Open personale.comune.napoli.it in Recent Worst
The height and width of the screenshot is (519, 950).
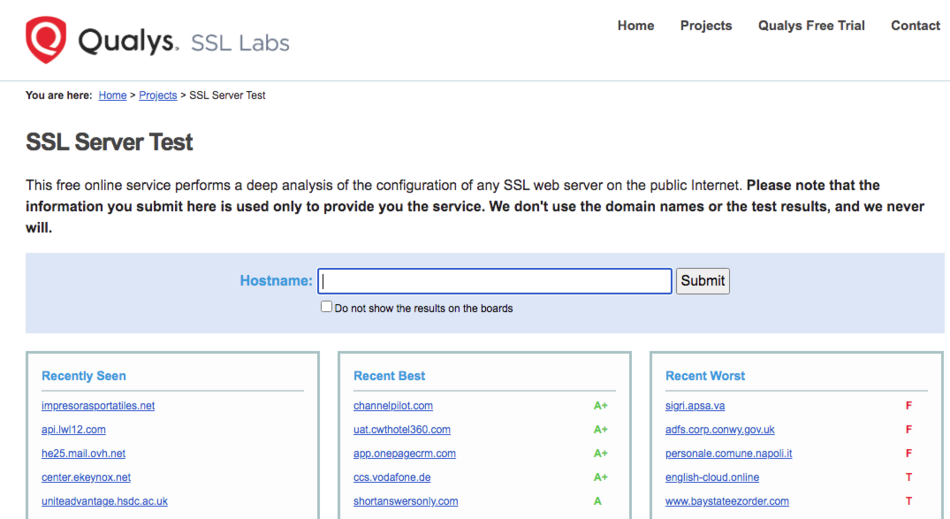(x=728, y=454)
